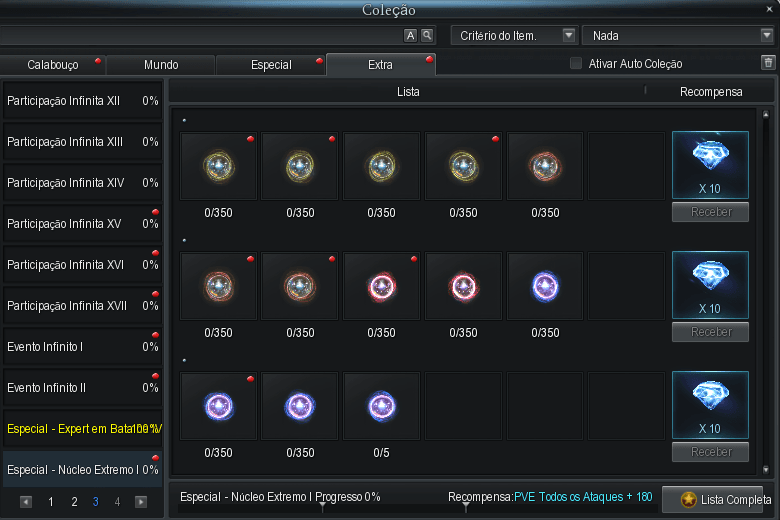Switch to the Calabouço tab
The width and height of the screenshot is (780, 520).
coord(53,65)
